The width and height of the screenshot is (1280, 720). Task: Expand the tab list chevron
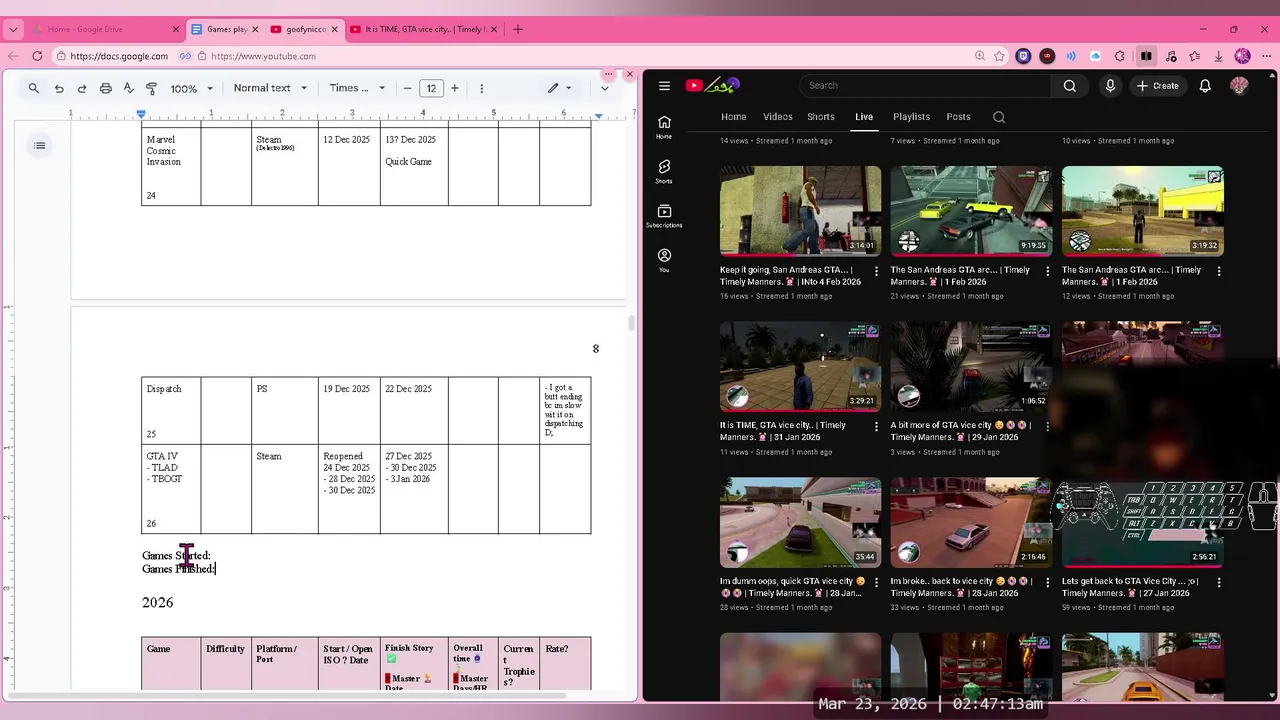(x=13, y=29)
